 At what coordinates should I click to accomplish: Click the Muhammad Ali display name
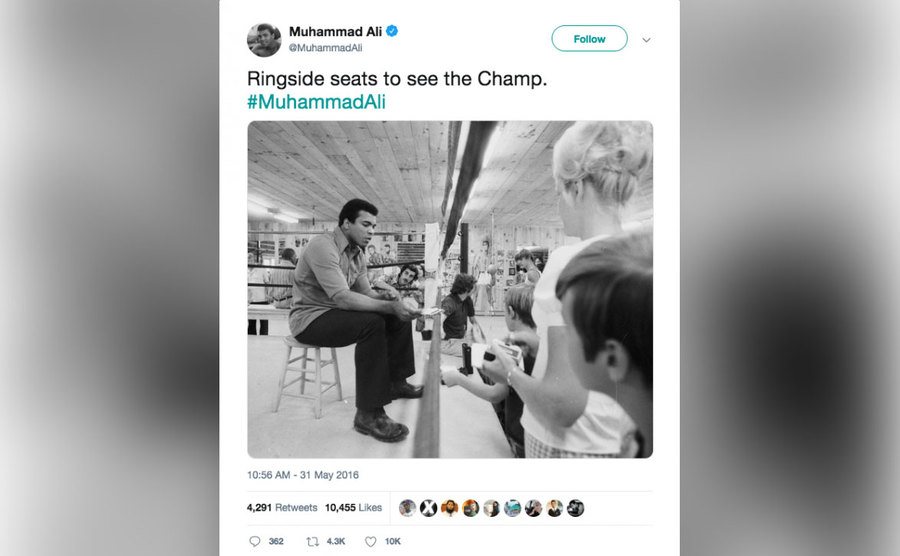pos(335,32)
